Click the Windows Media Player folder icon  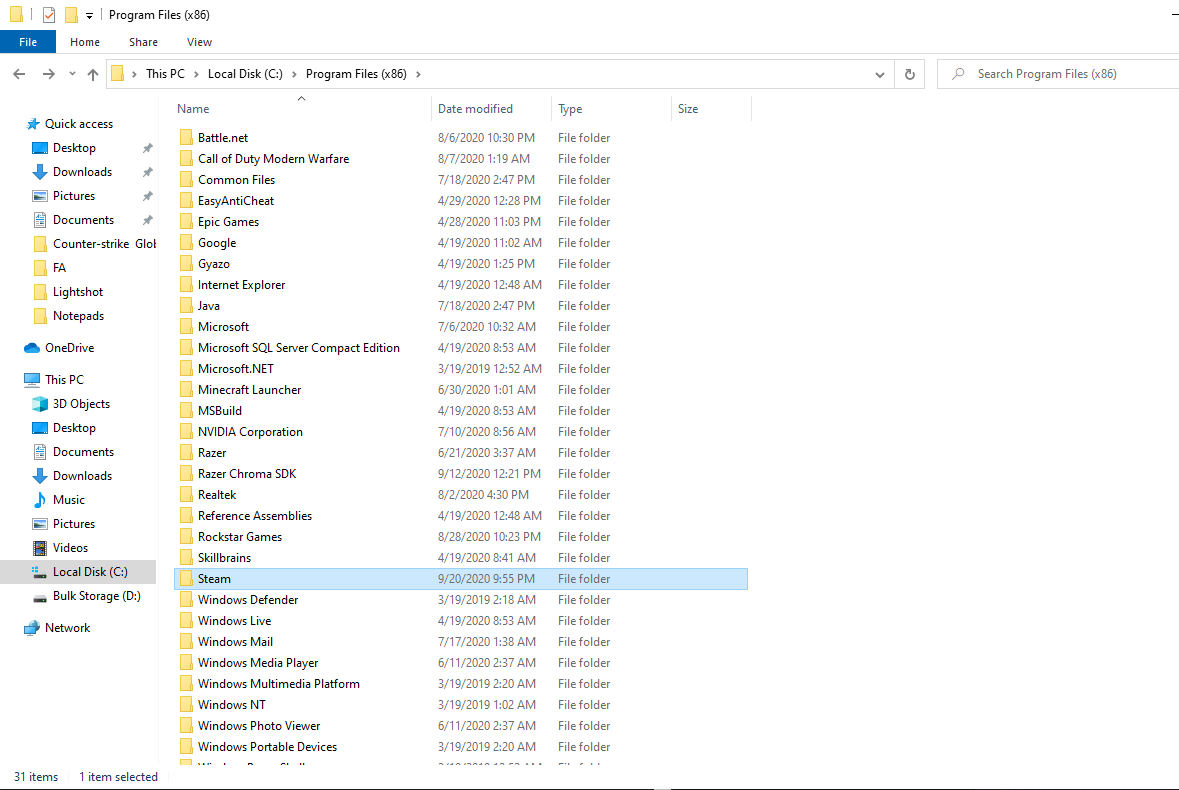[x=186, y=663]
